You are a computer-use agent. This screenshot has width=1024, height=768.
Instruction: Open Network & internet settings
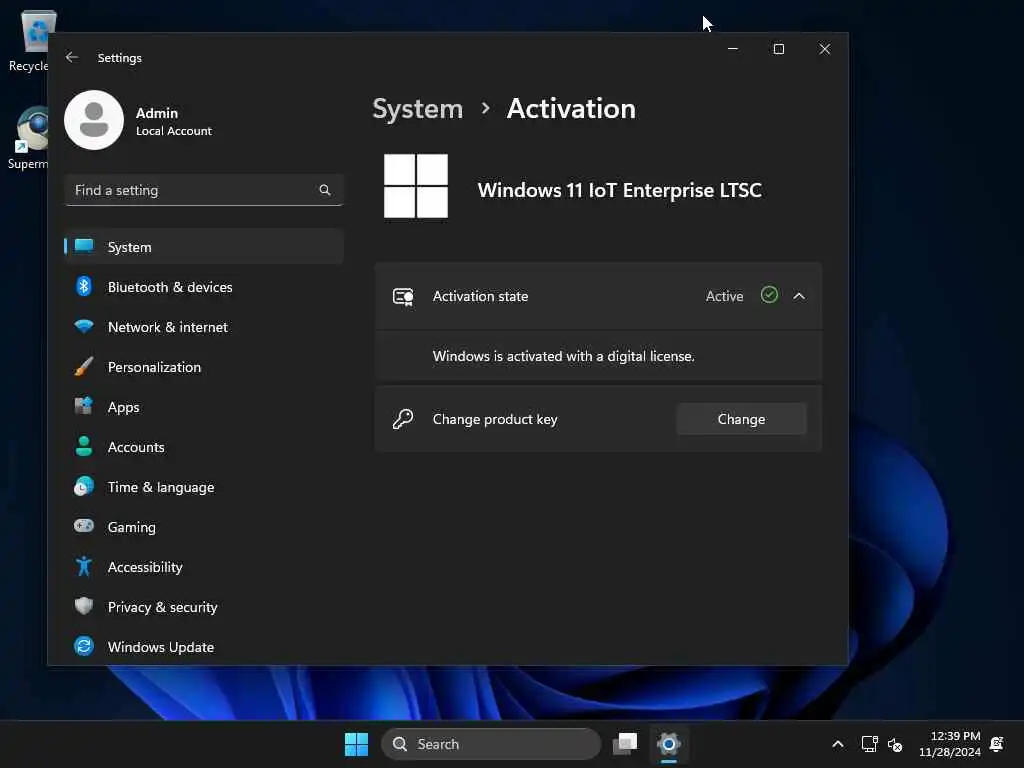[204, 327]
